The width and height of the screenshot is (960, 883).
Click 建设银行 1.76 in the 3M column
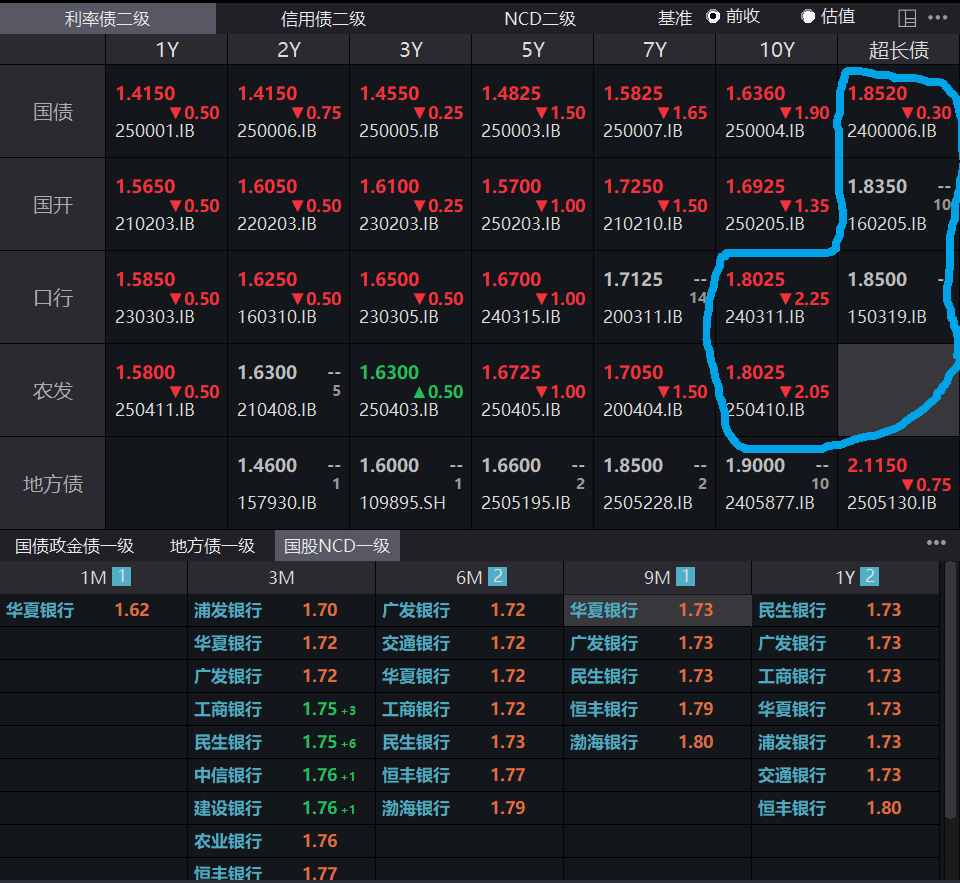point(281,808)
